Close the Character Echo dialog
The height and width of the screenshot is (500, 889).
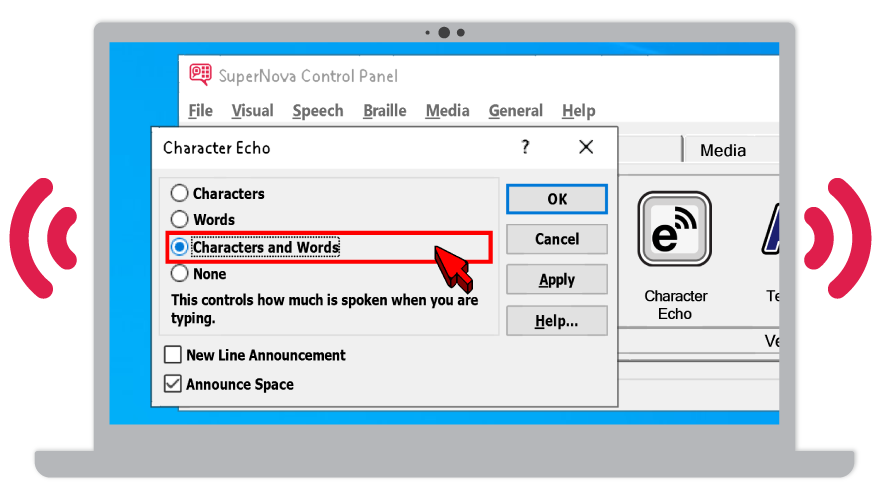coord(586,147)
